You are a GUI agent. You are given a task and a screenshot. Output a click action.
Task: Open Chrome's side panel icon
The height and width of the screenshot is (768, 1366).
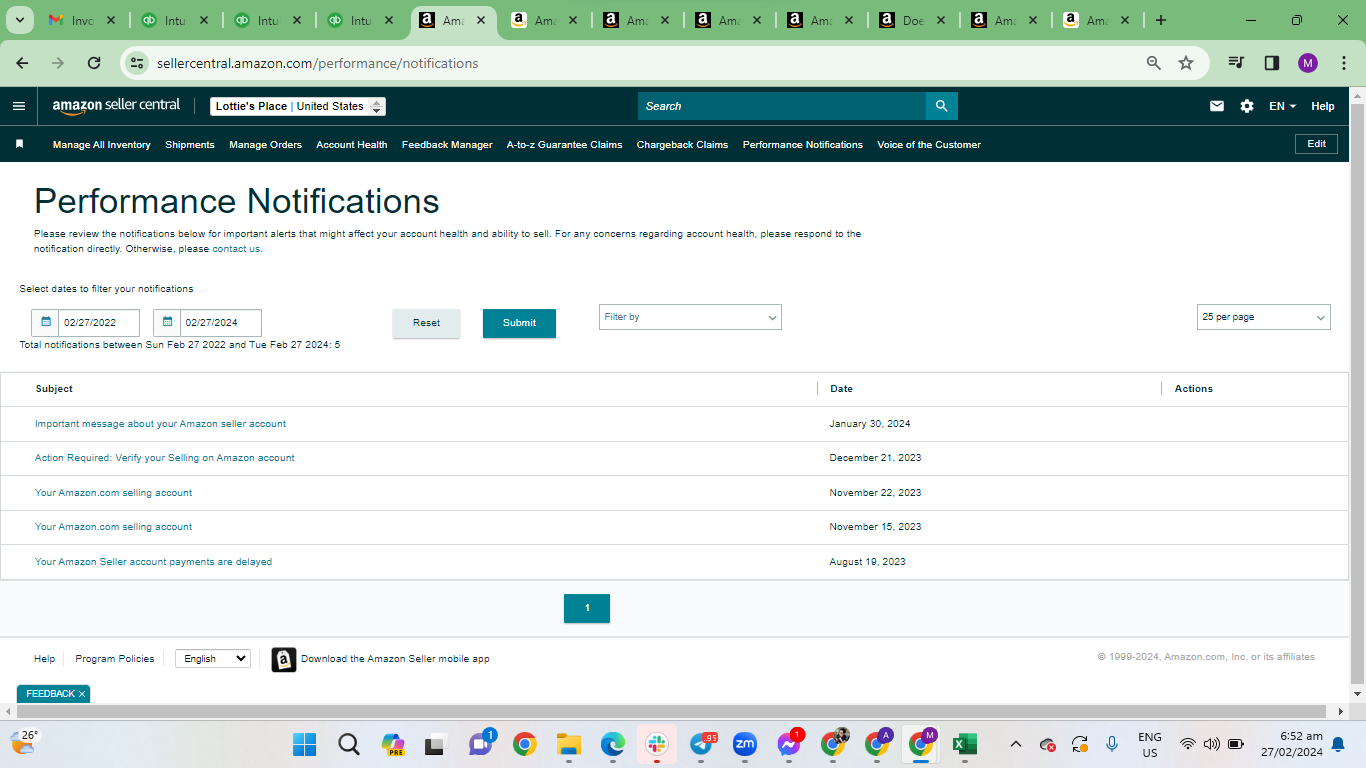click(1272, 63)
